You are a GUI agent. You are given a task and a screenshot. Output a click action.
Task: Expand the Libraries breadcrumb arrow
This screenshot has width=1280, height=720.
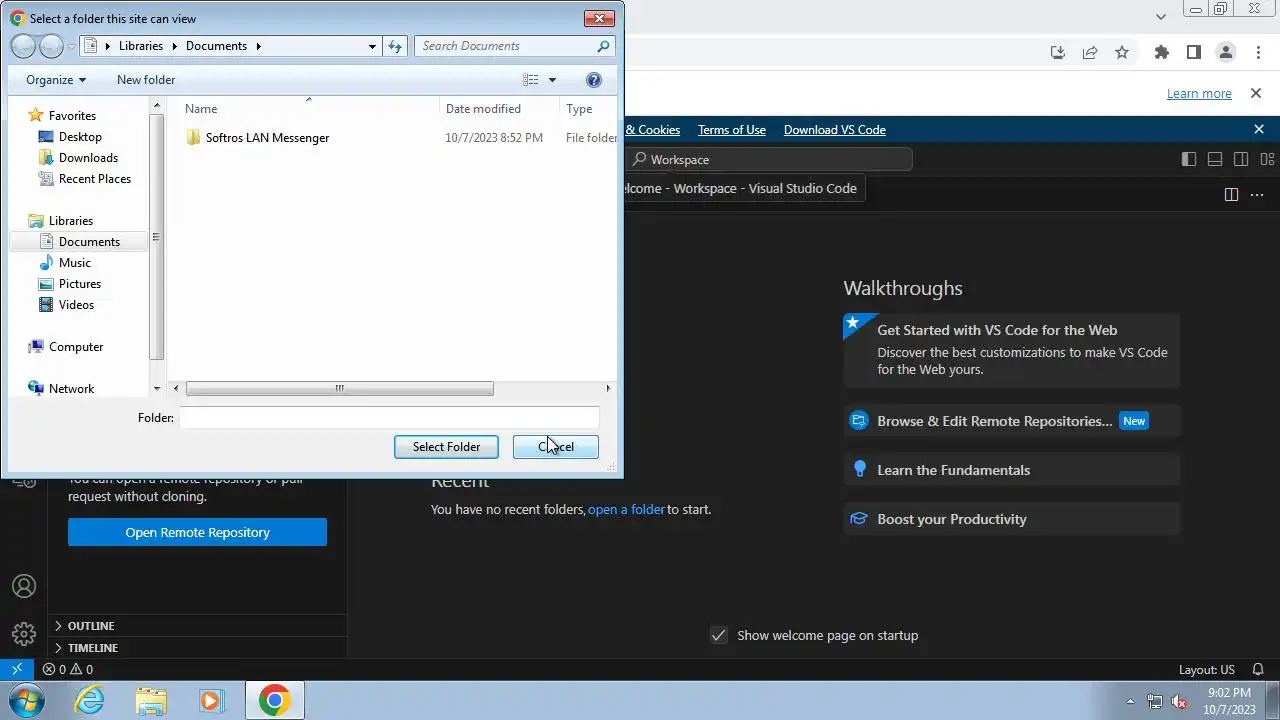point(174,46)
